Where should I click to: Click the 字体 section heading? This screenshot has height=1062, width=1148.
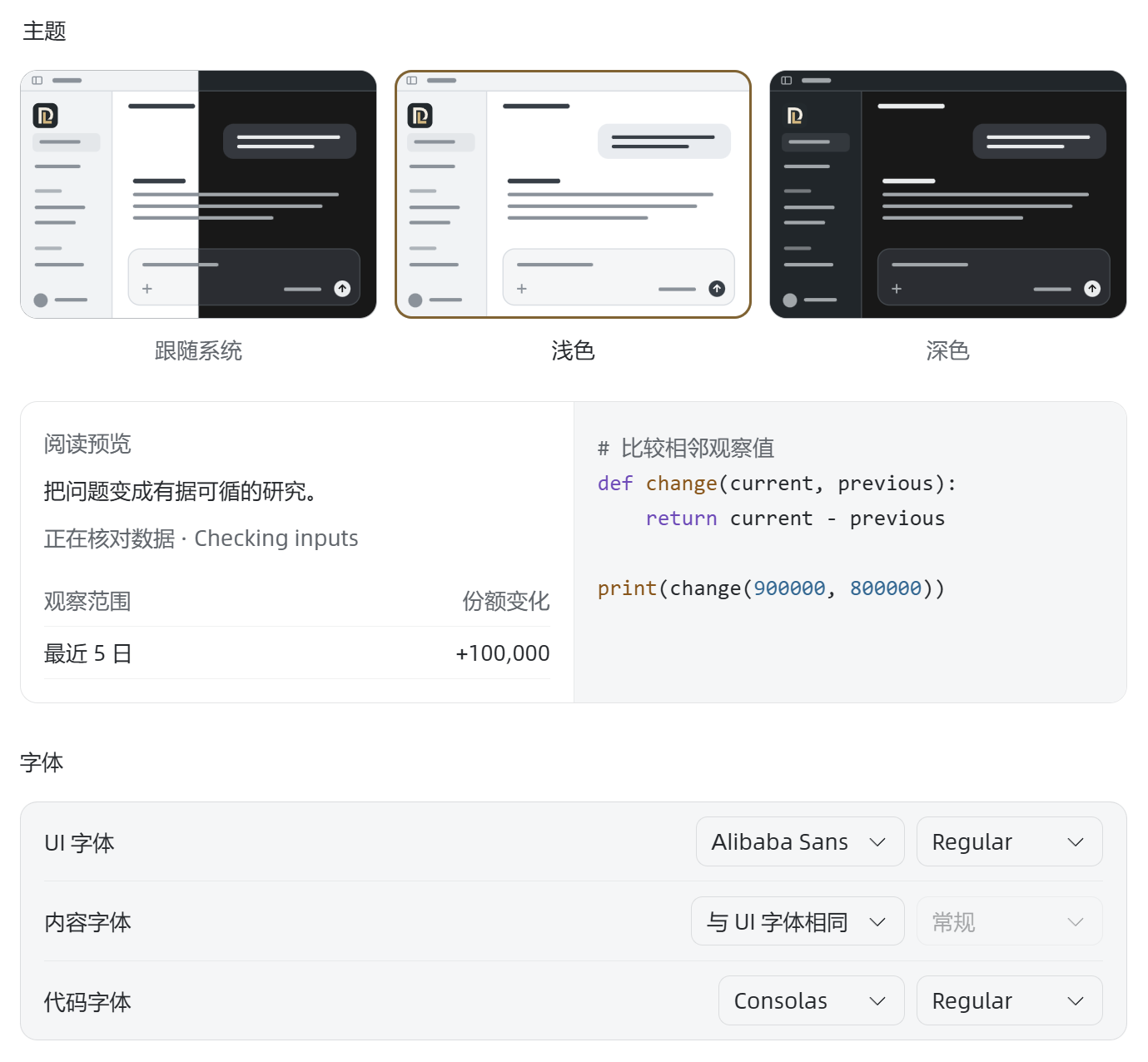[42, 762]
